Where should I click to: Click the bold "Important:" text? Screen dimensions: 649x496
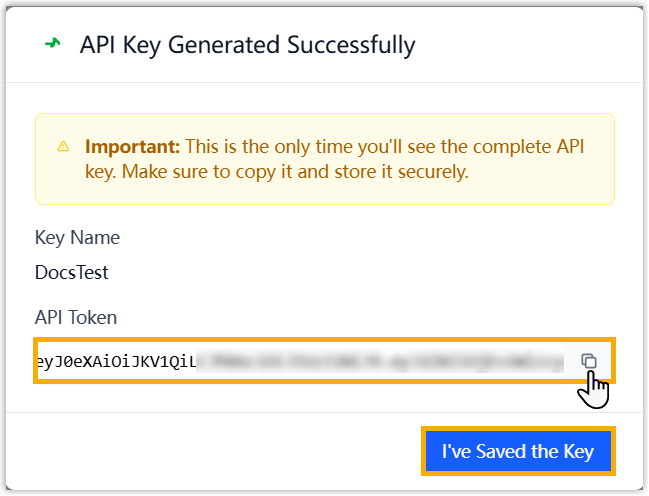pos(132,146)
